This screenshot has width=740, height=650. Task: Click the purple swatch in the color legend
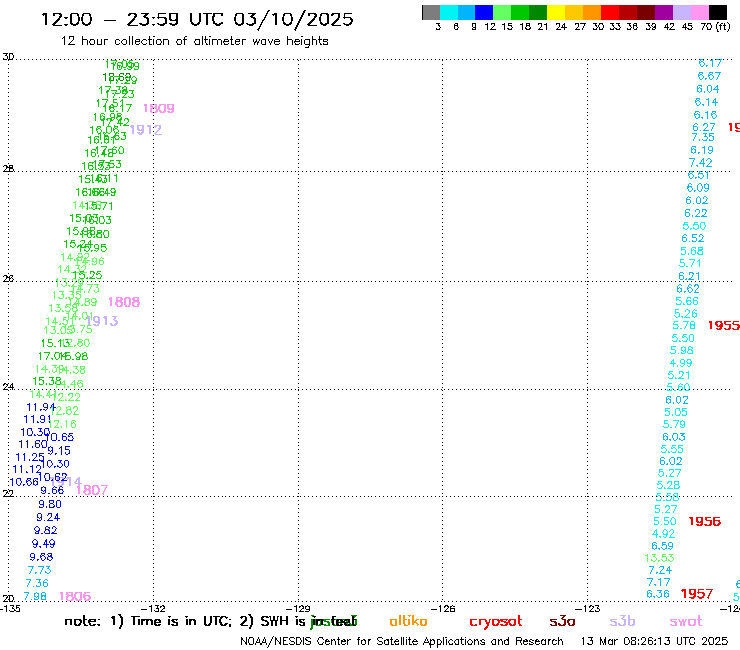664,12
